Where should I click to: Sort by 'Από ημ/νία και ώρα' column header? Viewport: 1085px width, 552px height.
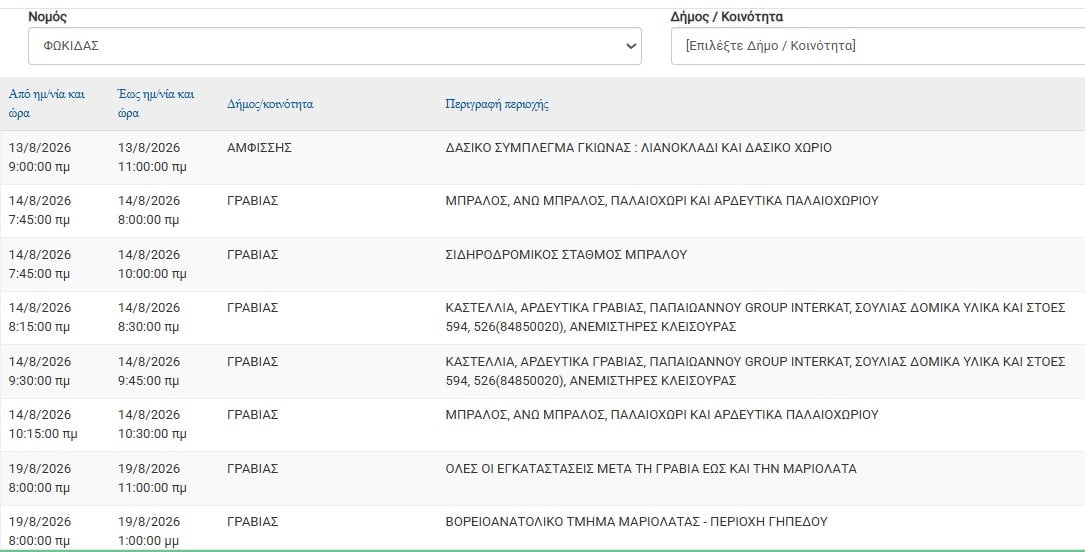pos(47,104)
